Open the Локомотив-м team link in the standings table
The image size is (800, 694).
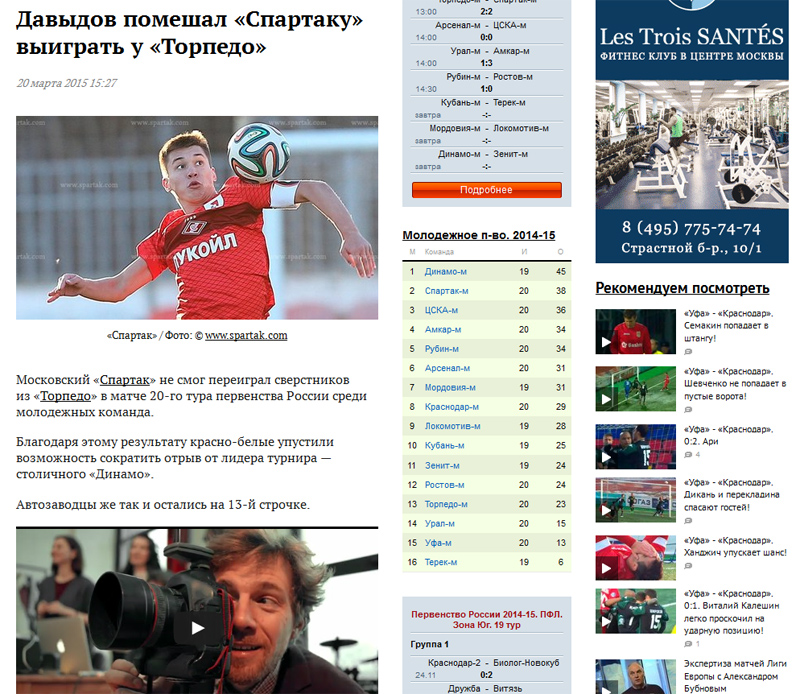[453, 427]
